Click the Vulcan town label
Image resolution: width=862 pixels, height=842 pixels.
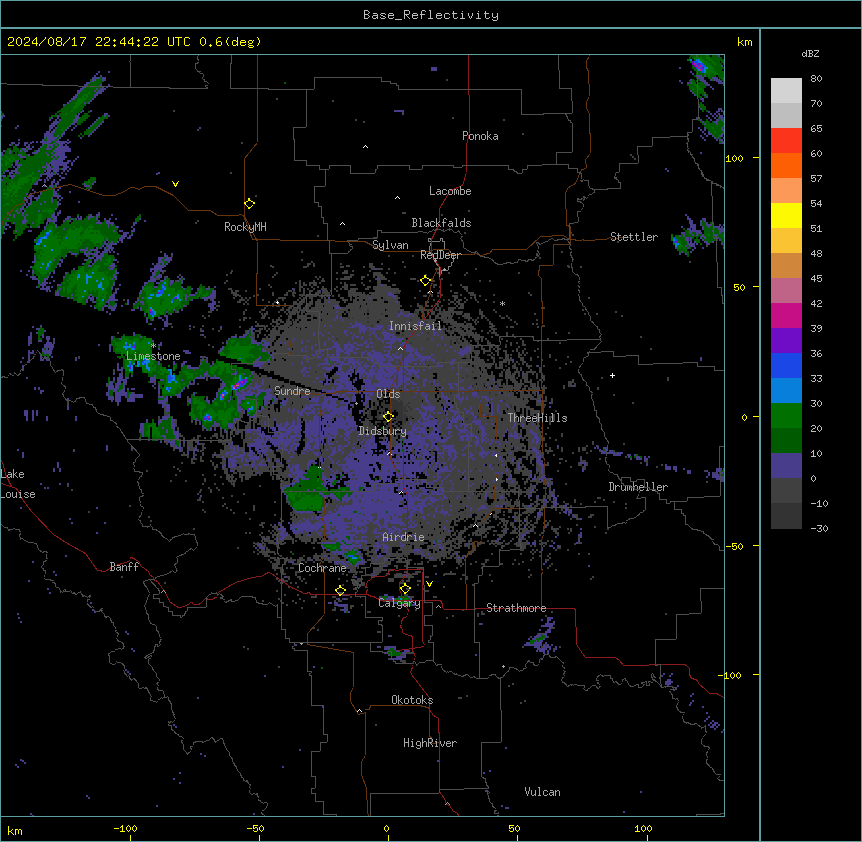543,792
